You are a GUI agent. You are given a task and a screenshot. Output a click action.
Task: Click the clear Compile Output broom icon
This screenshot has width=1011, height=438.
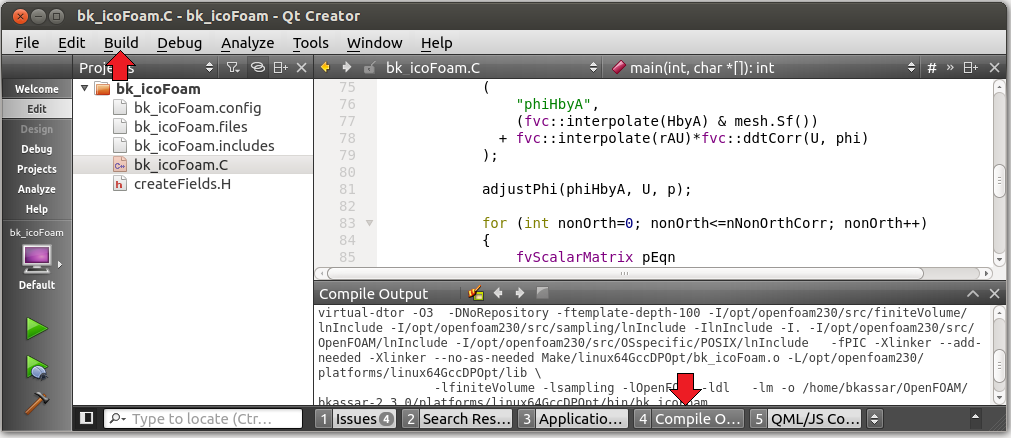click(x=476, y=294)
